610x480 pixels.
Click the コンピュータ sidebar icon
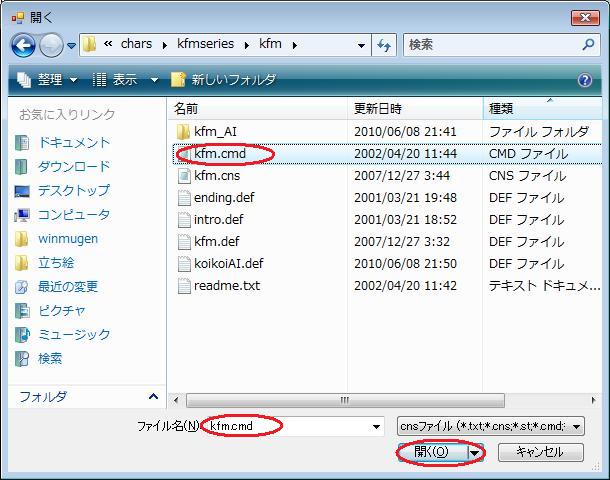(22, 215)
